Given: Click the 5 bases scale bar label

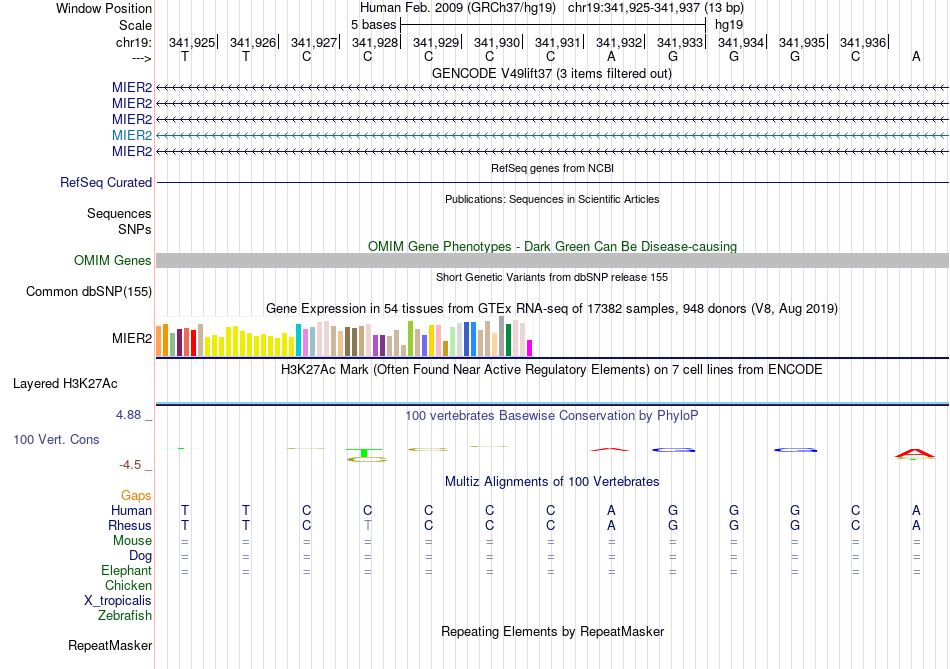Looking at the screenshot, I should [374, 25].
